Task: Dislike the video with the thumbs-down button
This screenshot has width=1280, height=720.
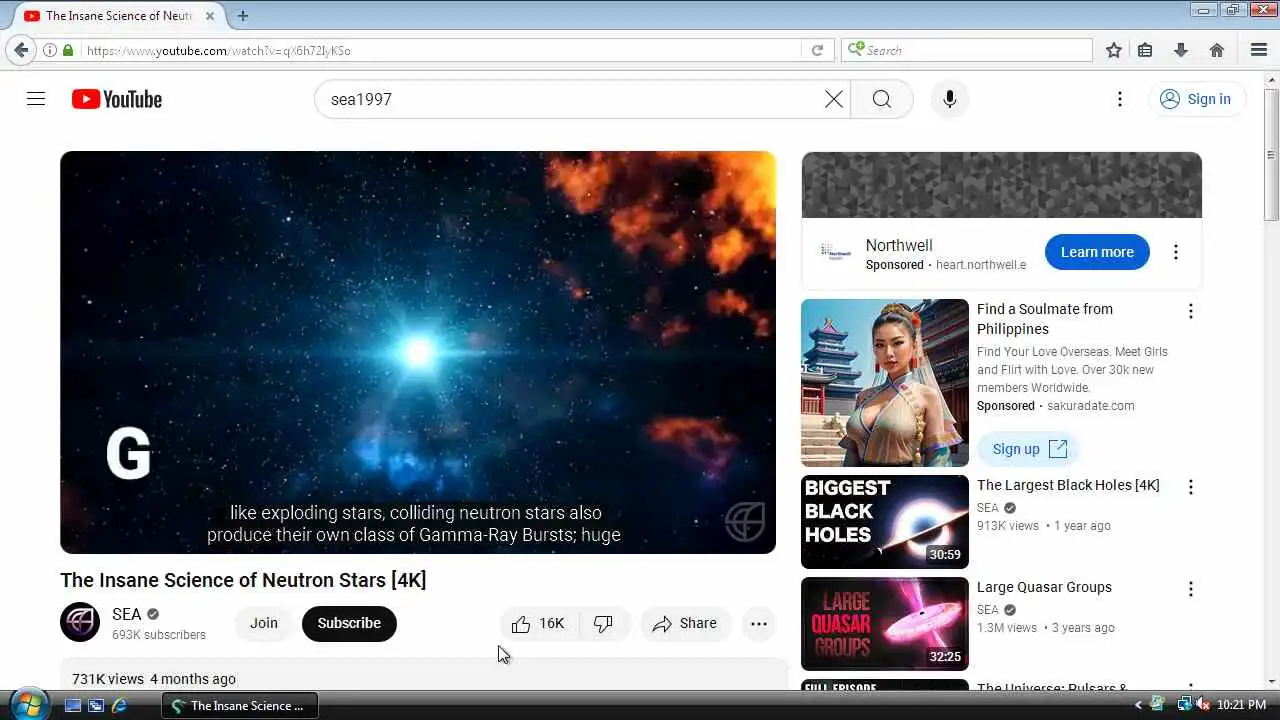Action: [604, 623]
